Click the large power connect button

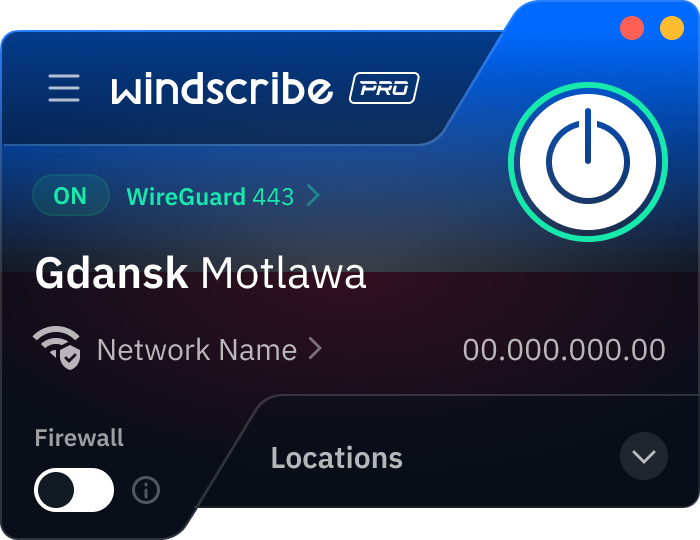pyautogui.click(x=588, y=162)
